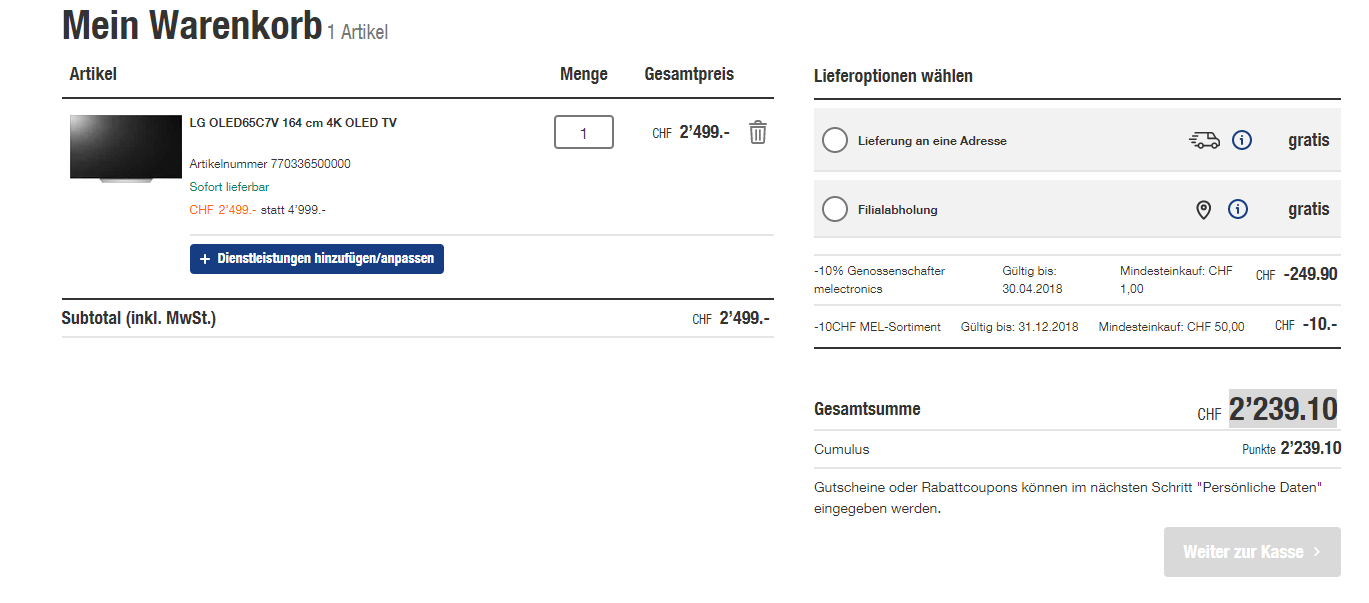Click the -10% Genossenschafter melectronics coupon
The height and width of the screenshot is (603, 1369).
pos(879,280)
